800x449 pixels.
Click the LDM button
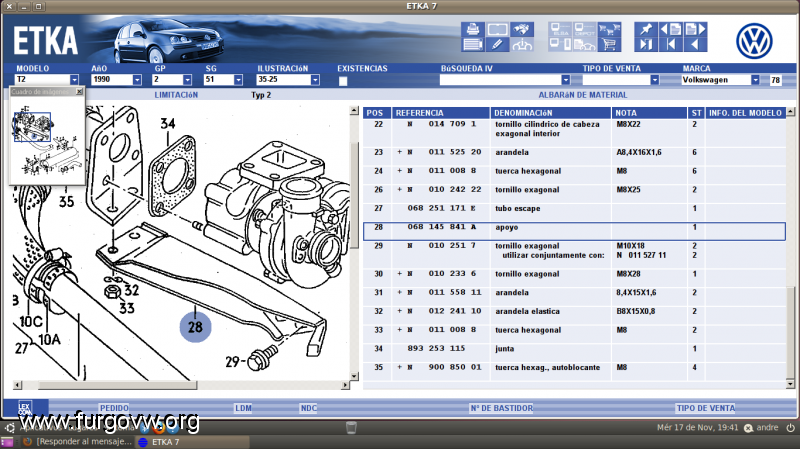(x=243, y=408)
